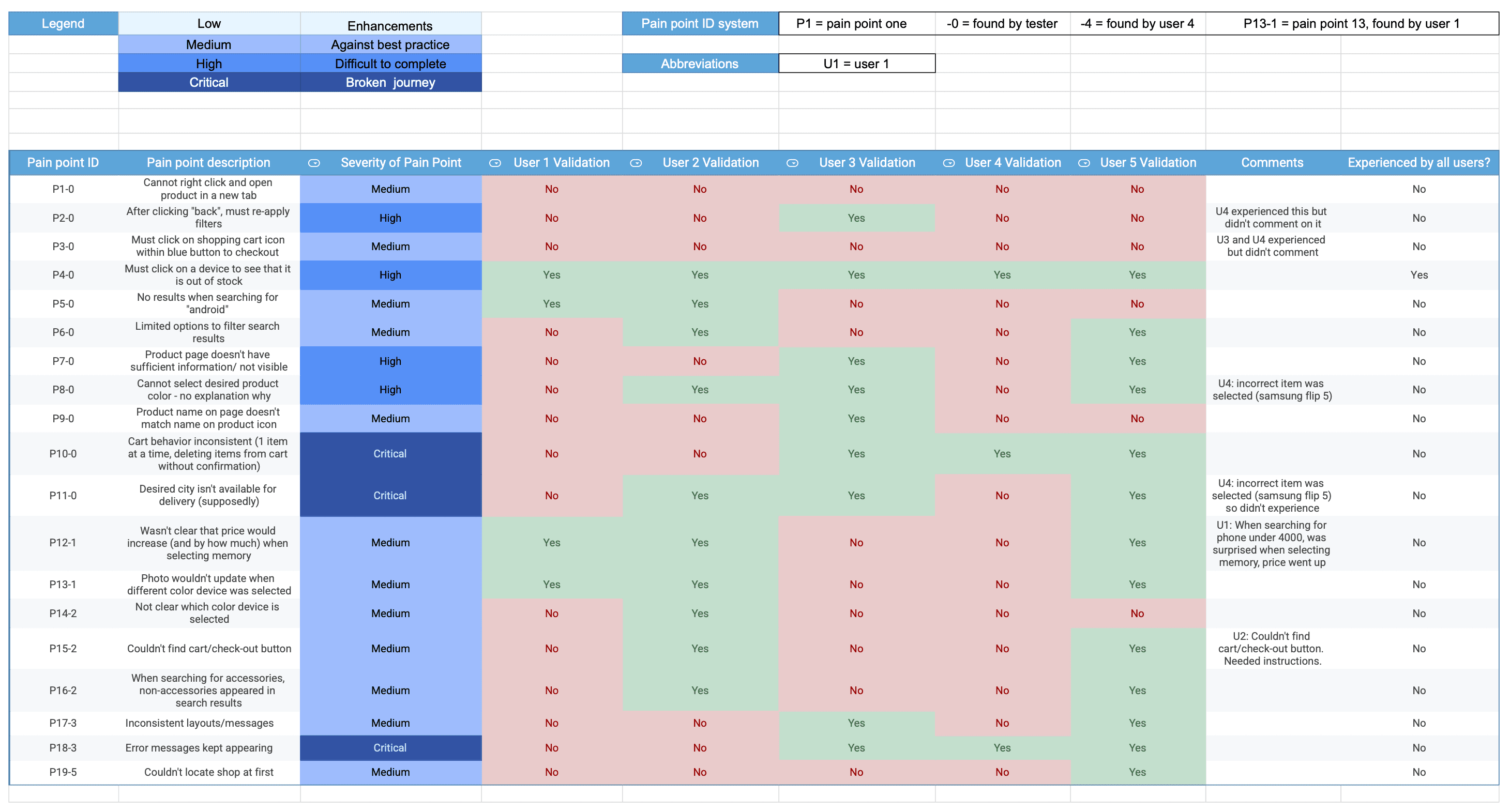Select the comment 'U2: Couldn't find cart/check-out button'

pos(1272,649)
